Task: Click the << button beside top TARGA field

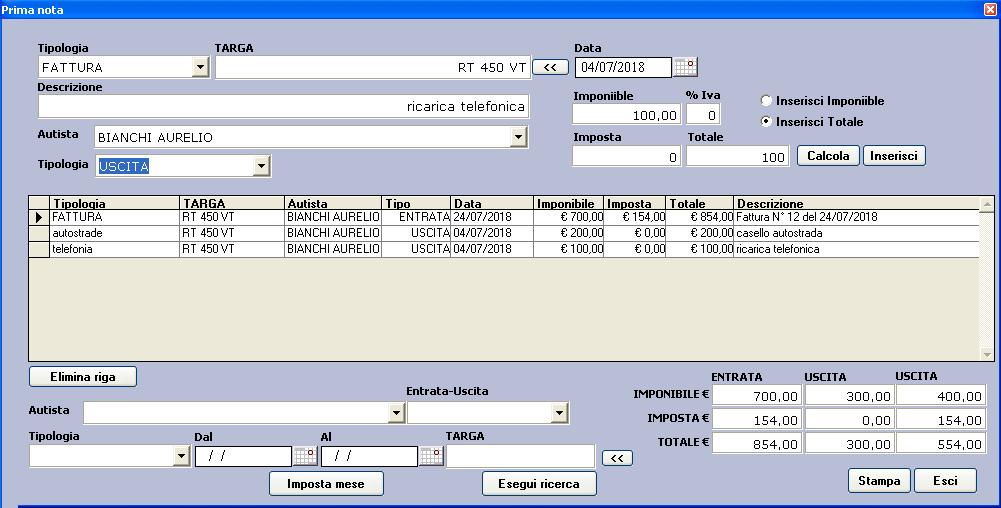Action: click(550, 67)
